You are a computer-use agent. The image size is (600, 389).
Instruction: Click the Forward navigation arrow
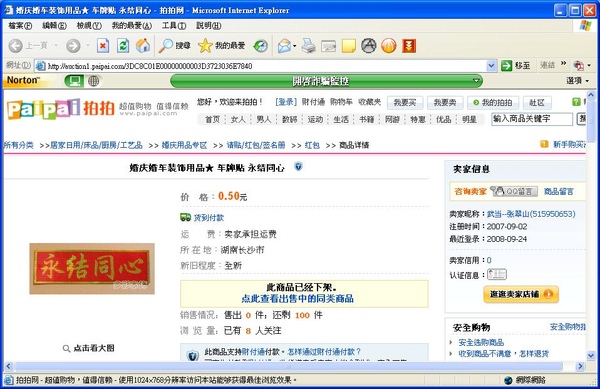(73, 46)
